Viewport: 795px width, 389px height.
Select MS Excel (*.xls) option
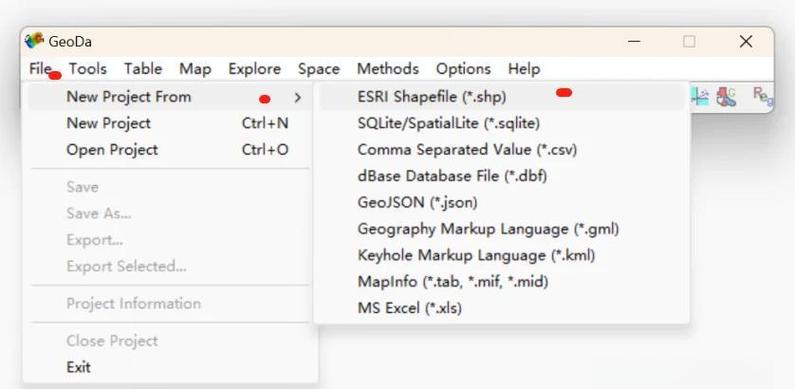pyautogui.click(x=502, y=308)
